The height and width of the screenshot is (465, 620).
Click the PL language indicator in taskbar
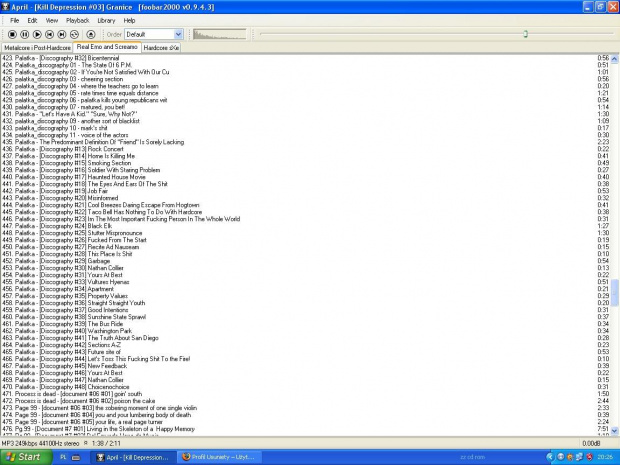[63, 456]
